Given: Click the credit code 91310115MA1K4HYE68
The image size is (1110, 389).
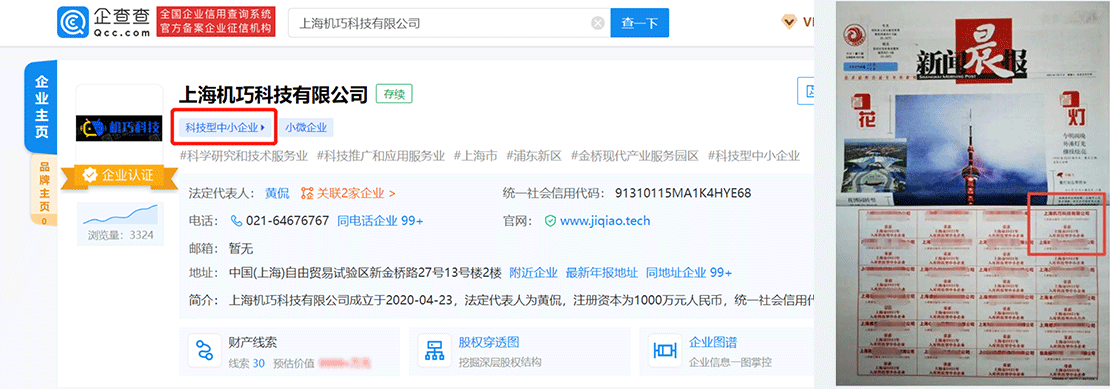Looking at the screenshot, I should (683, 192).
